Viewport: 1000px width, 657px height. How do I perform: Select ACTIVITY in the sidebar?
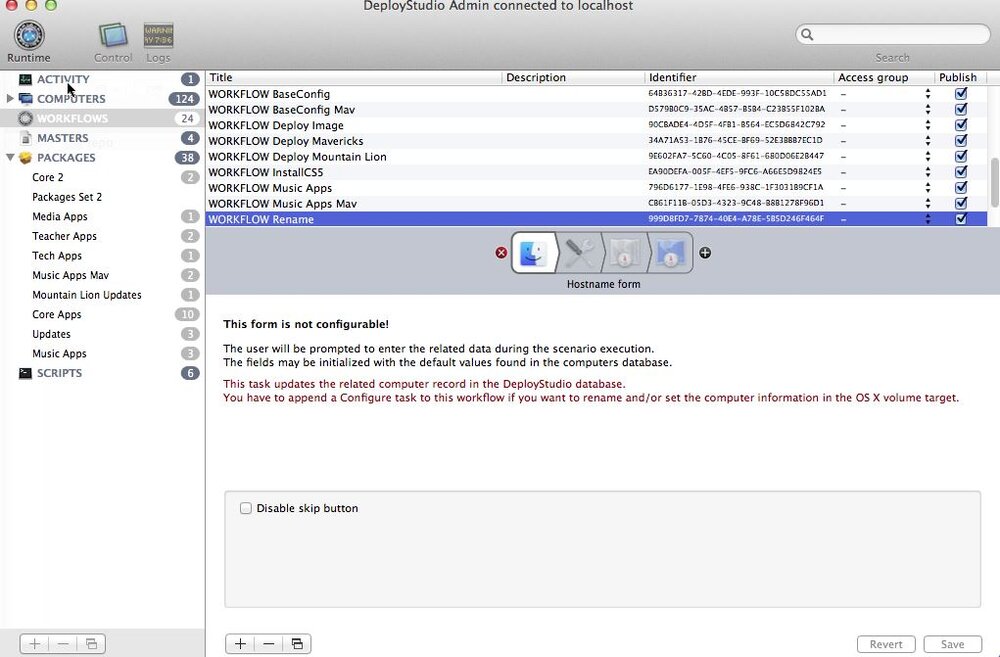[x=63, y=79]
